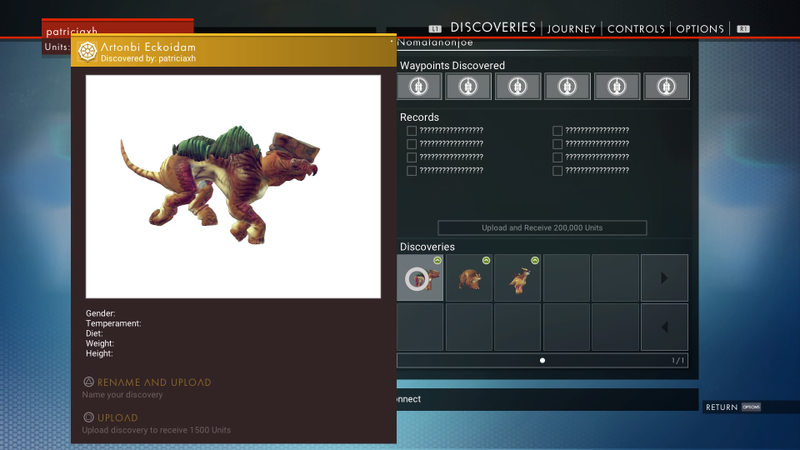Click upload status badge on second discovery
Viewport: 800px width, 450px height.
[x=486, y=260]
